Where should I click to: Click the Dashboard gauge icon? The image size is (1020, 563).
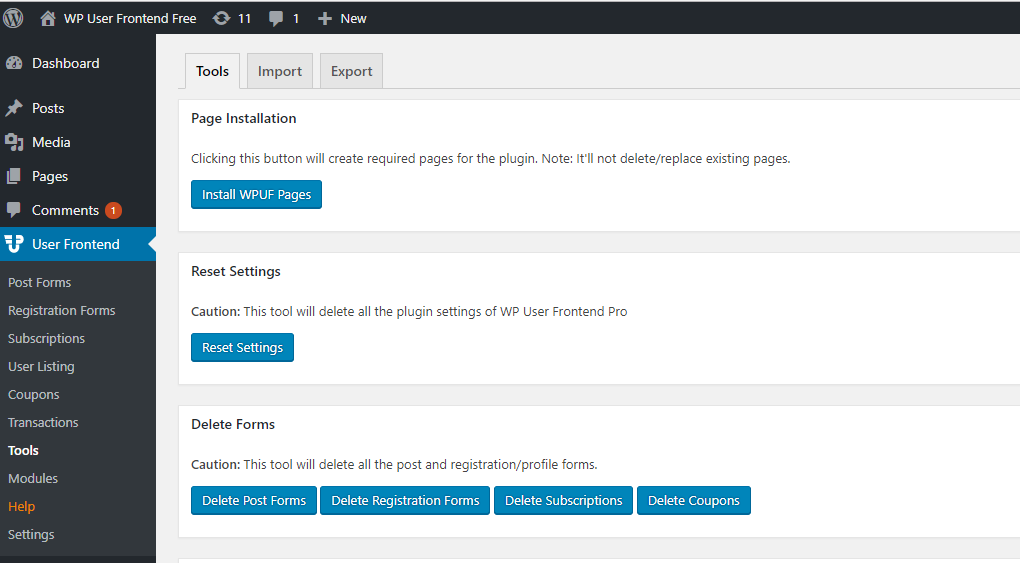(x=14, y=63)
